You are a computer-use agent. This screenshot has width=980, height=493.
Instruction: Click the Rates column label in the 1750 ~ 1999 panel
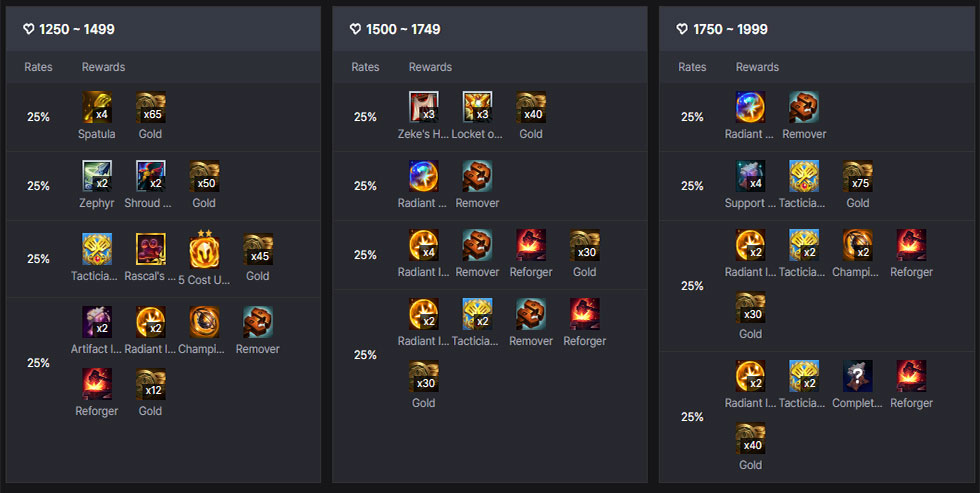(x=692, y=67)
